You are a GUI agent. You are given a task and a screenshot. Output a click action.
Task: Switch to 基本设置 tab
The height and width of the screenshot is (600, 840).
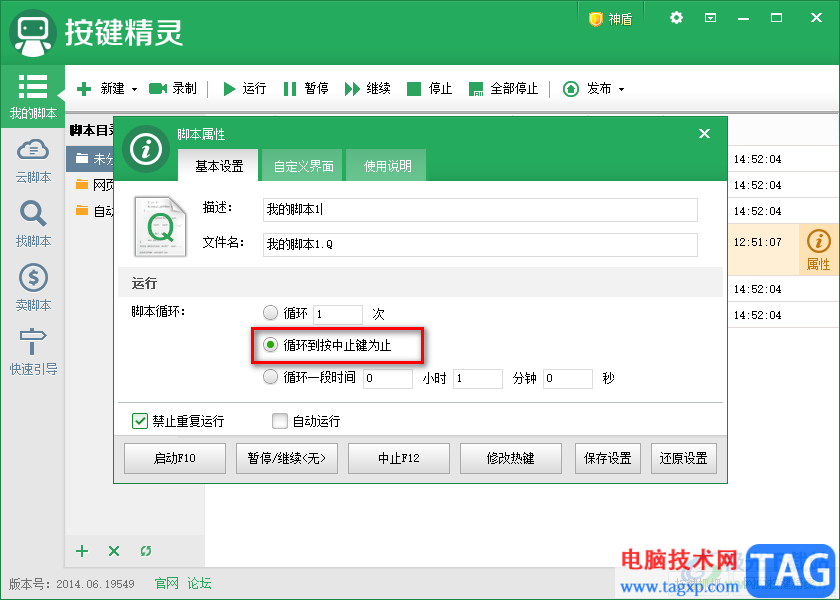tap(219, 166)
